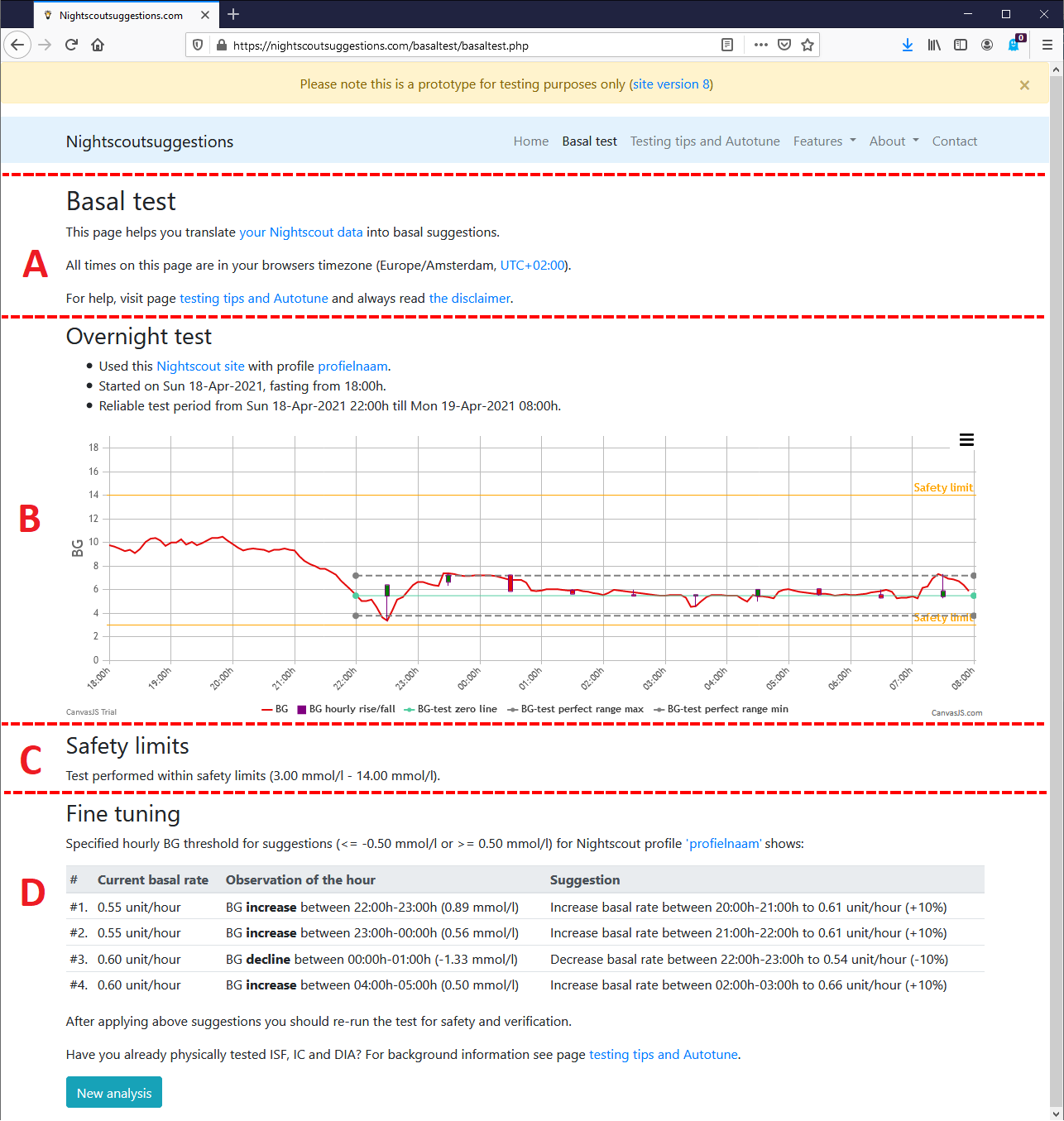Screen dimensions: 1064x1121
Task: Click the browser forward arrow
Action: [45, 45]
